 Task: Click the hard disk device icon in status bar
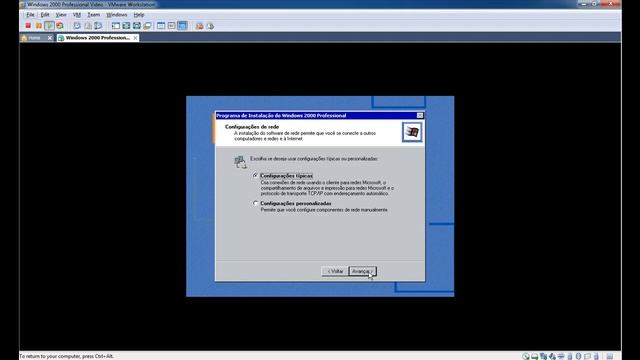(534, 356)
